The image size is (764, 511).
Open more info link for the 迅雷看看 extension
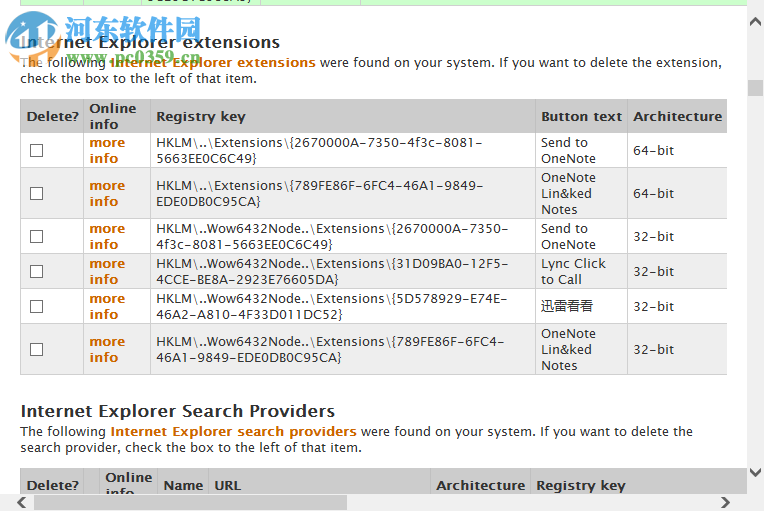tap(107, 307)
